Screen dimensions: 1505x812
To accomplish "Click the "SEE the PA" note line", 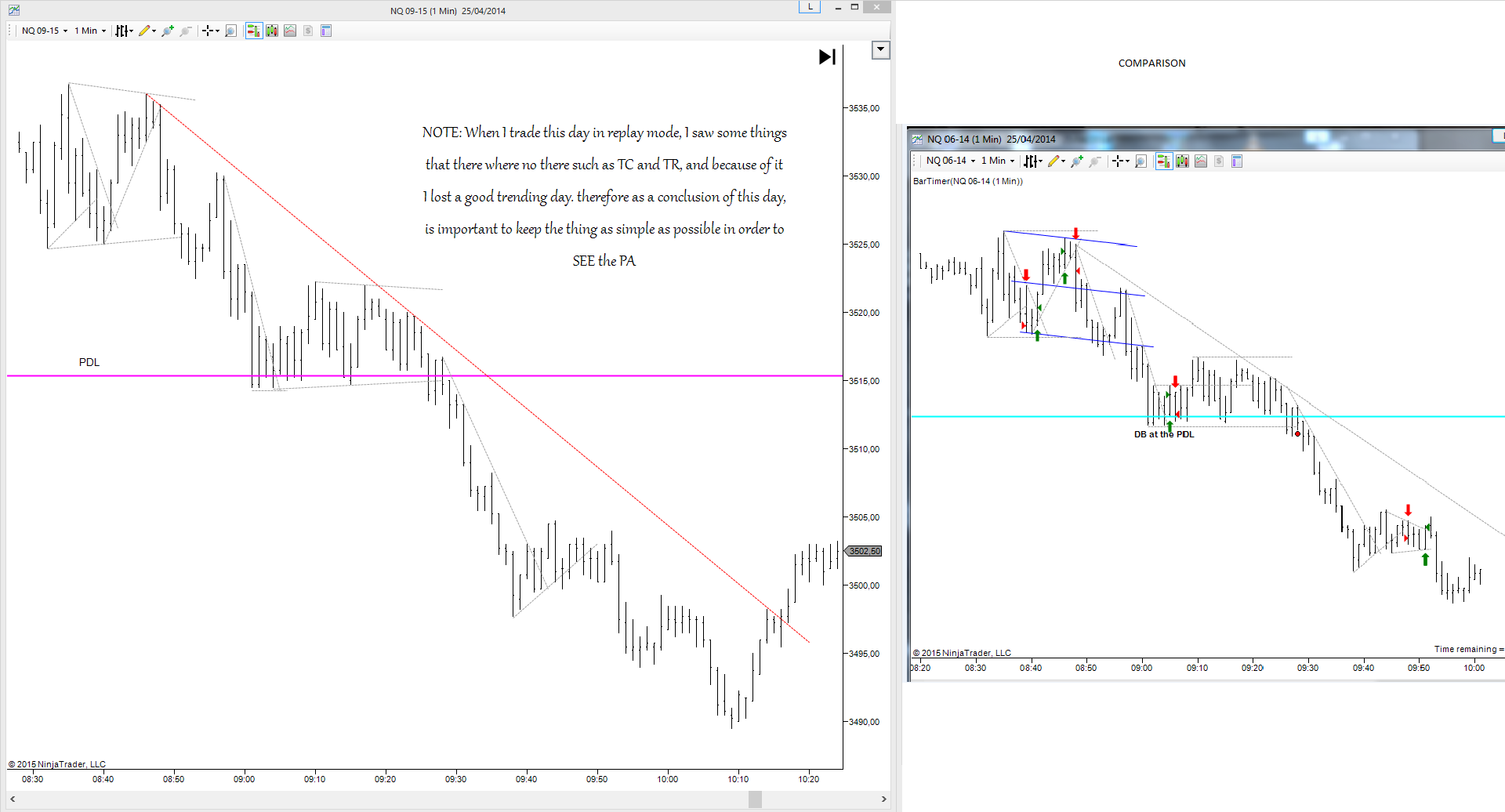I will 604,261.
